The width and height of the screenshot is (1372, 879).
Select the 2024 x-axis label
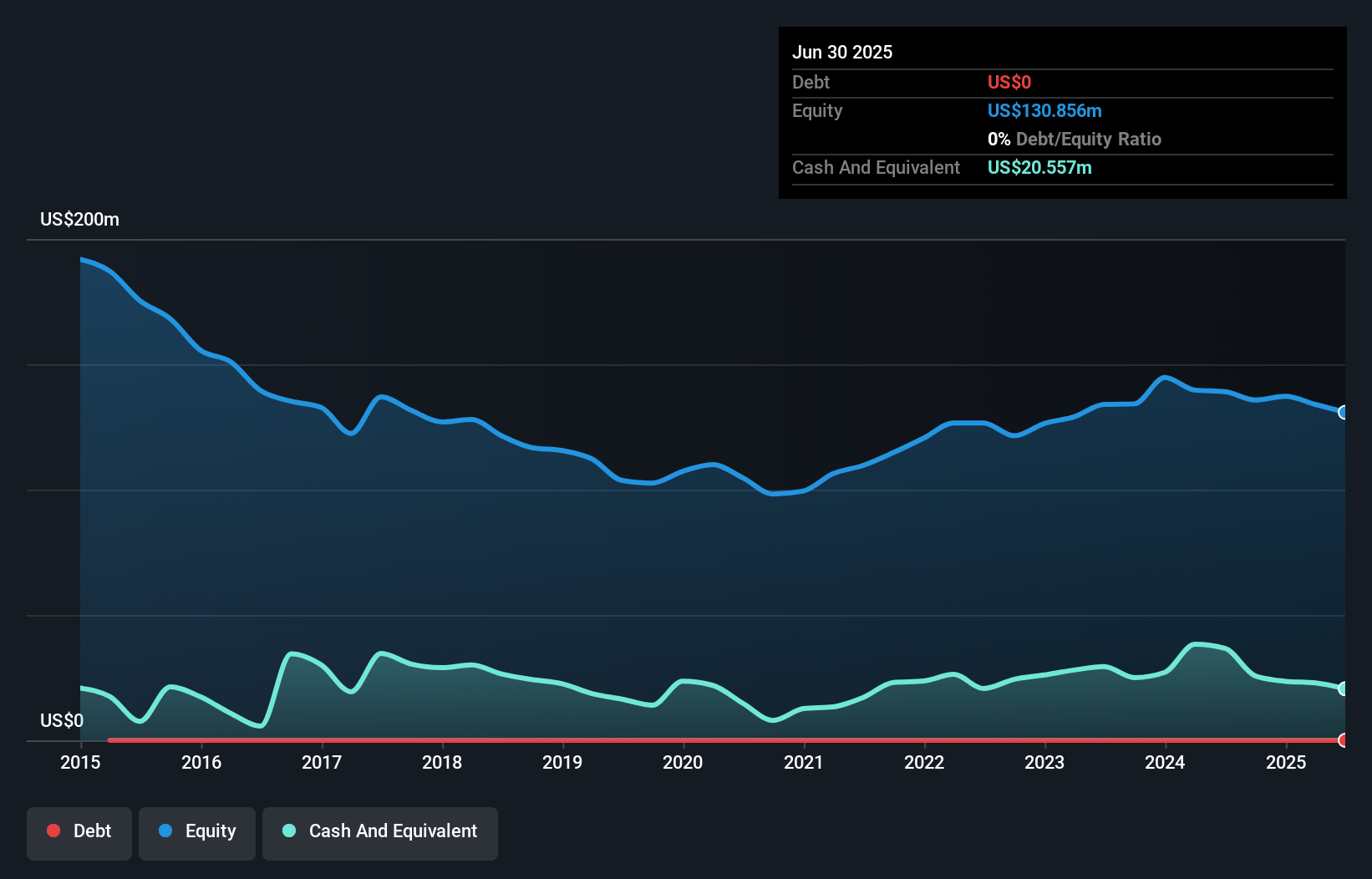1165,762
